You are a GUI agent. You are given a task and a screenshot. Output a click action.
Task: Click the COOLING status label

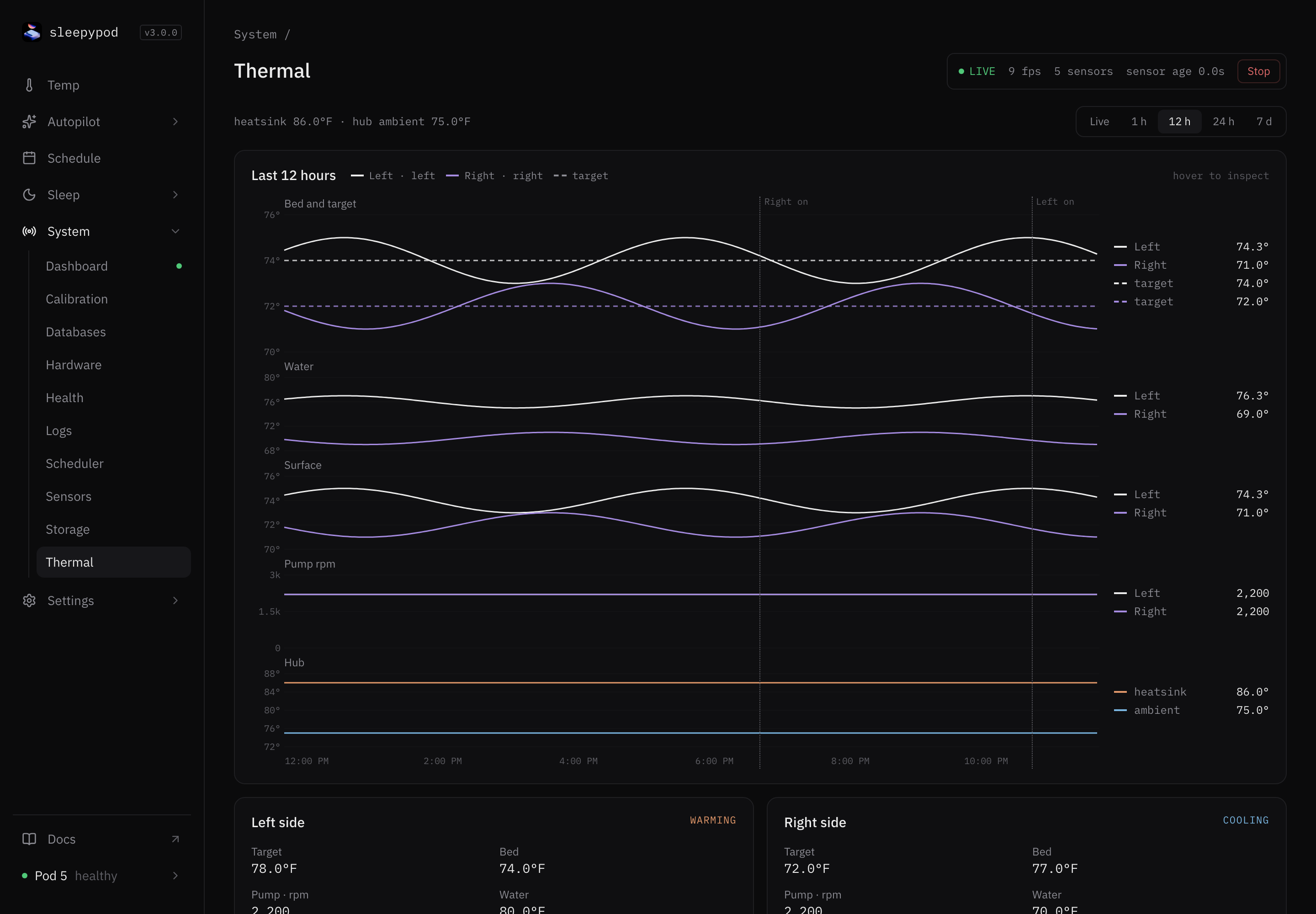1246,820
